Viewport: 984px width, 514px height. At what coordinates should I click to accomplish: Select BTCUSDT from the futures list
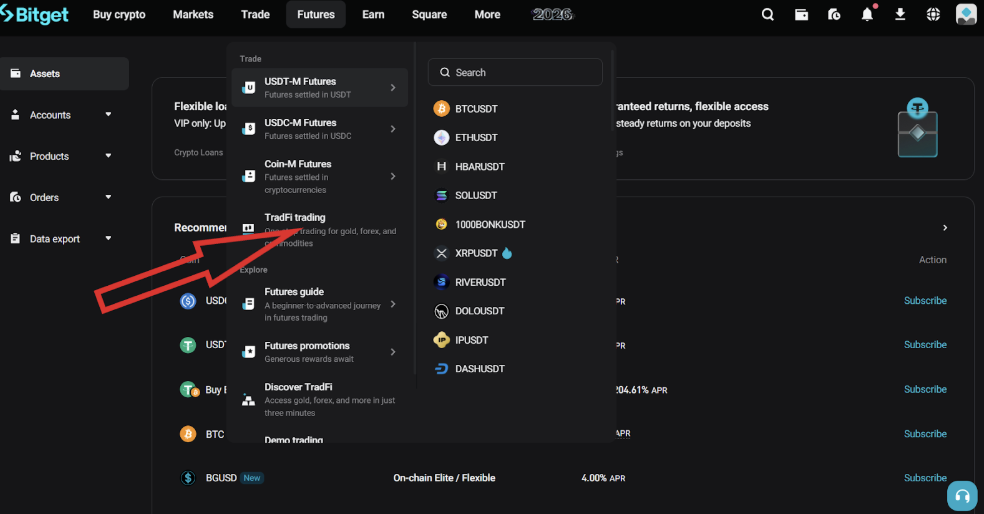pos(475,108)
